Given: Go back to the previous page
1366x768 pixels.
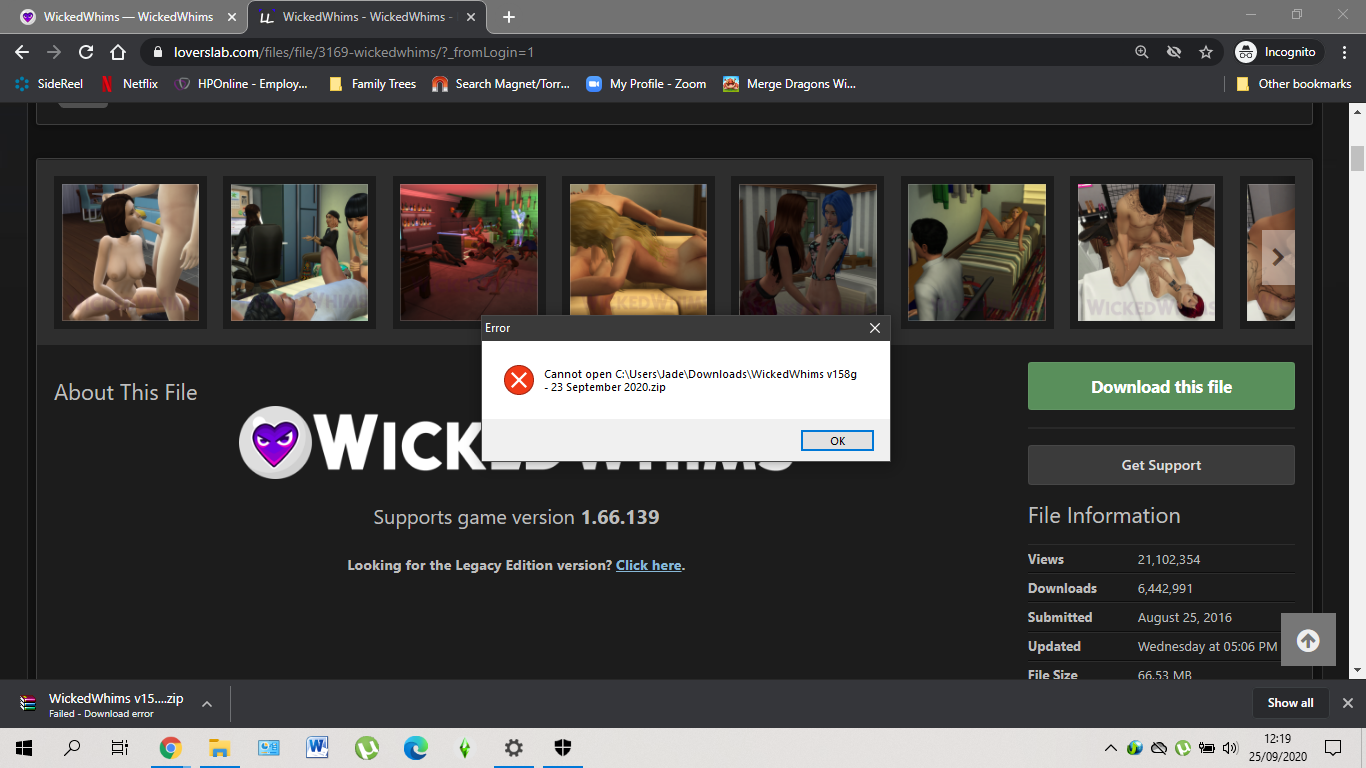Looking at the screenshot, I should pos(22,52).
